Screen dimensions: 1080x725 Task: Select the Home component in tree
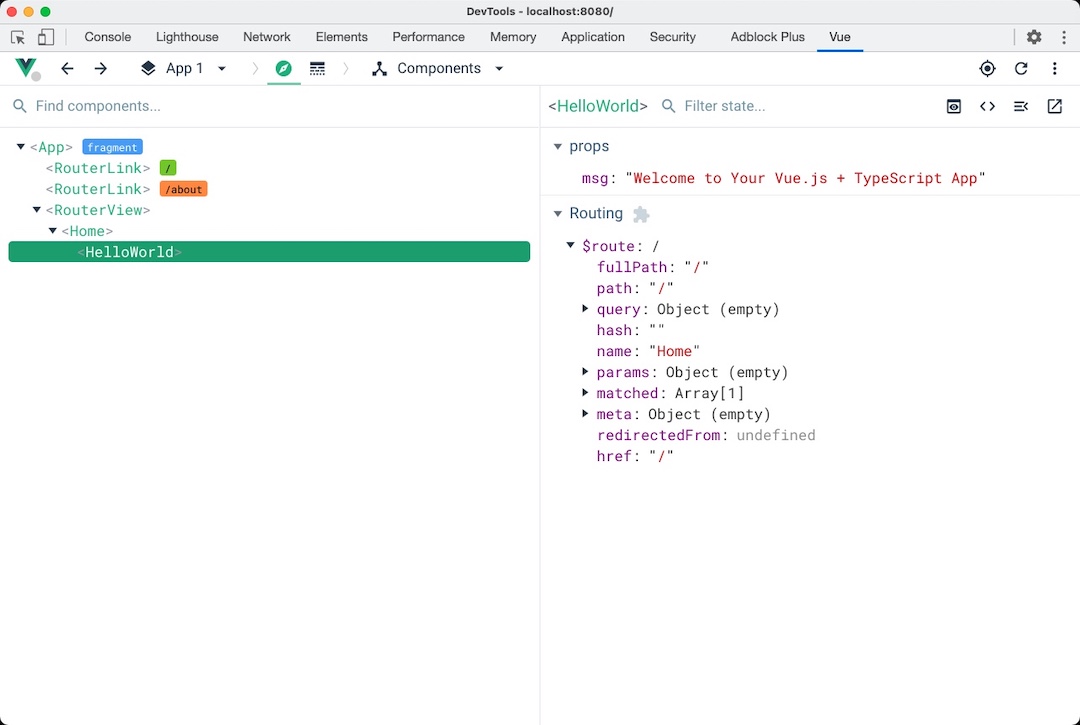tap(87, 231)
